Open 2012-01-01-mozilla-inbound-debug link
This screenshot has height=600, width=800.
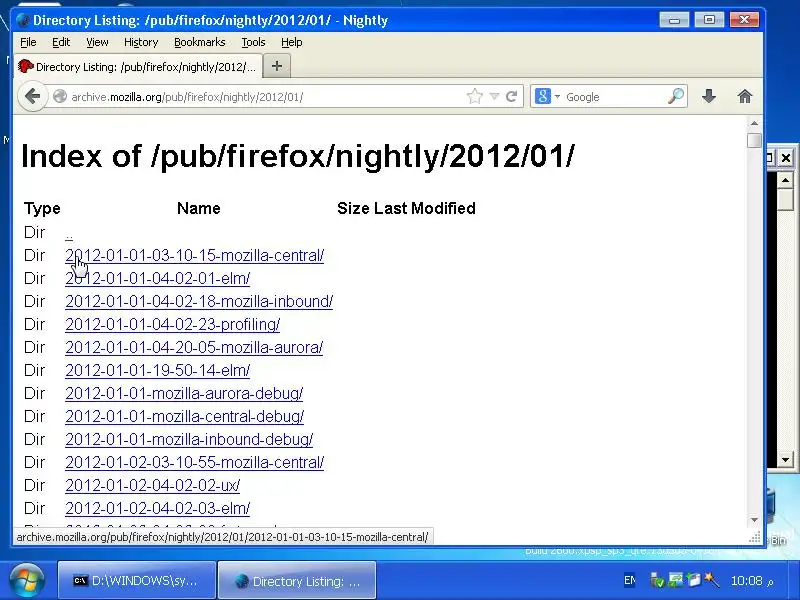pyautogui.click(x=189, y=439)
